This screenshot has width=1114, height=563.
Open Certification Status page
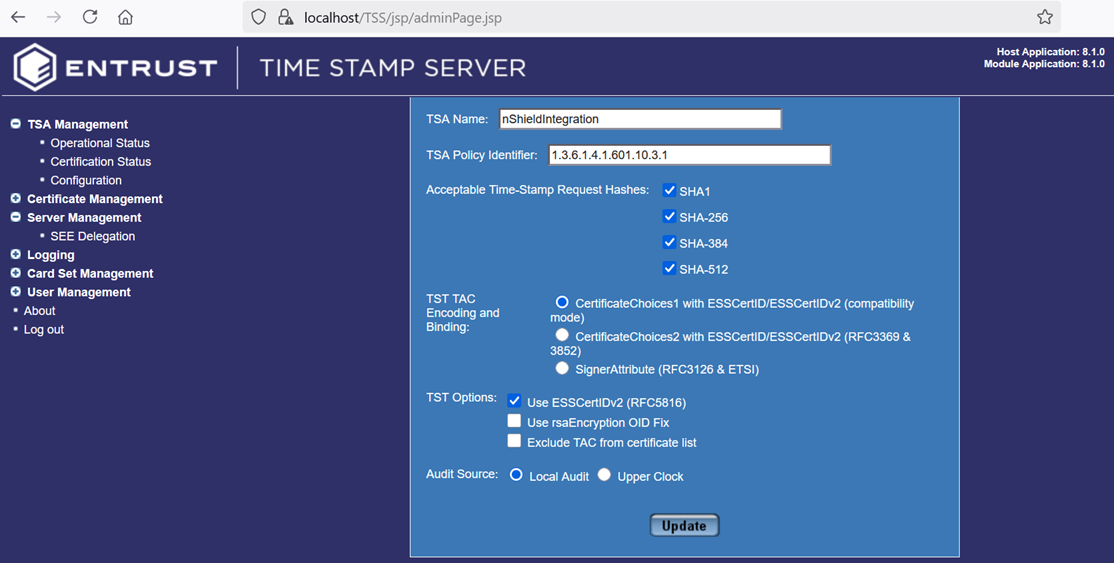[101, 161]
